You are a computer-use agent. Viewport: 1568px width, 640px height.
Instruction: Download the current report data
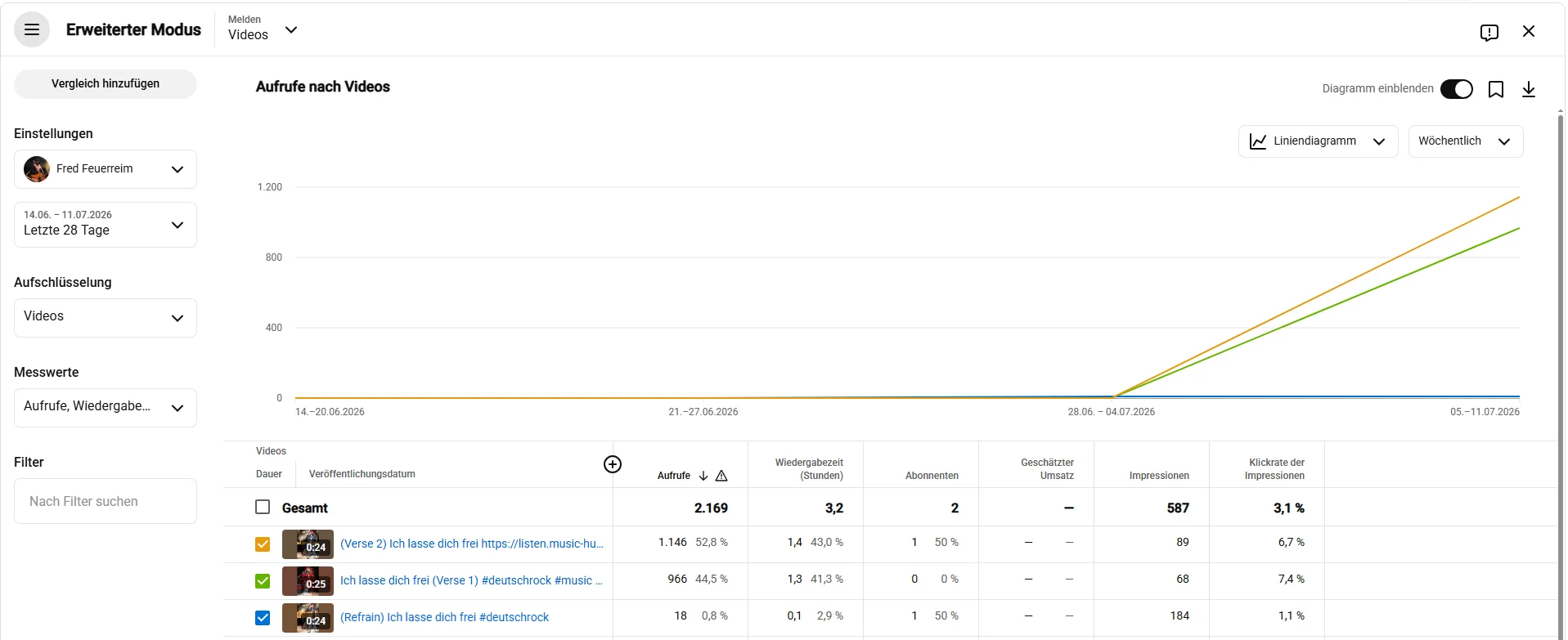coord(1528,89)
